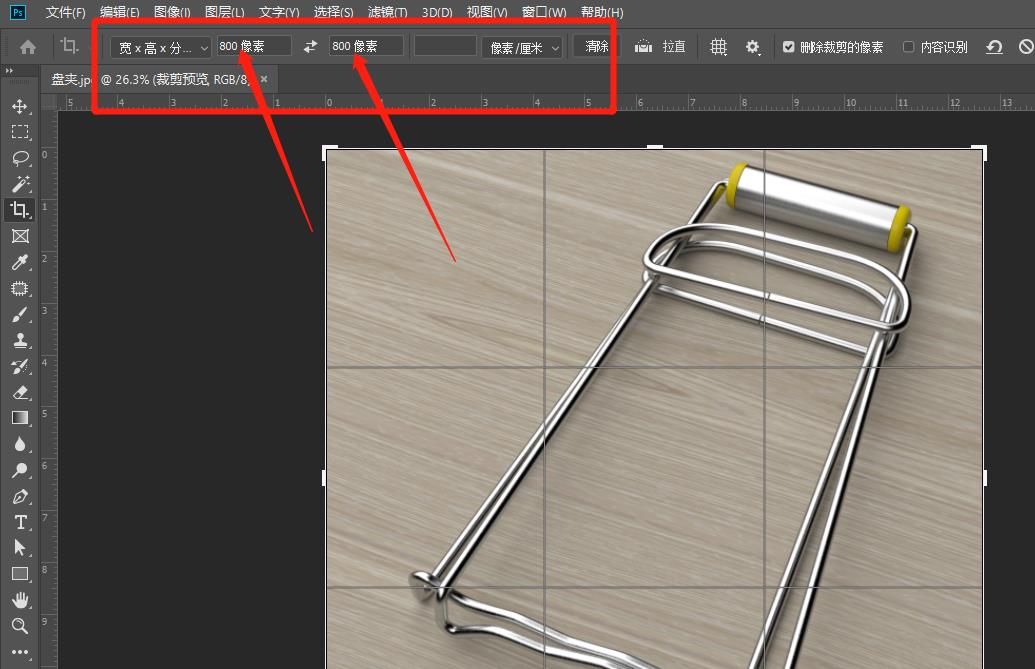1035x669 pixels.
Task: Select the Lasso tool
Action: (x=20, y=158)
